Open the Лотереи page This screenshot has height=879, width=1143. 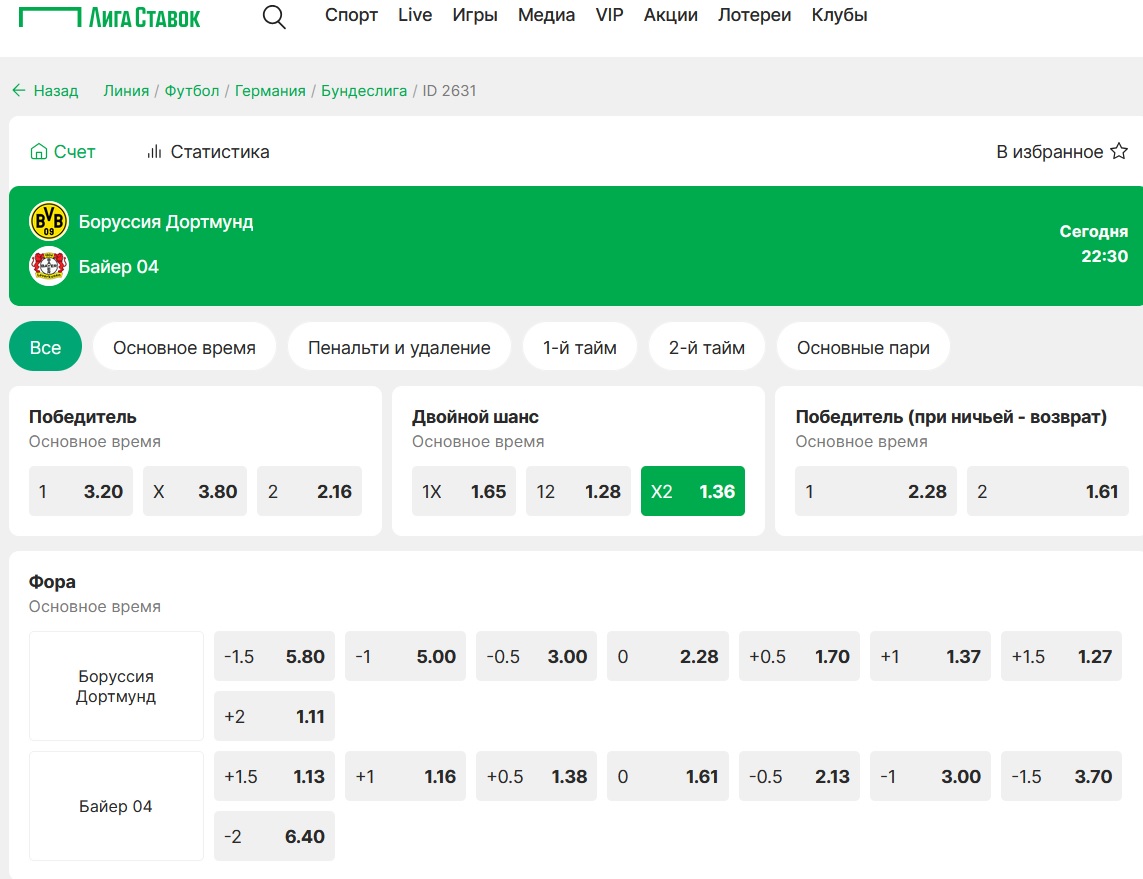pyautogui.click(x=754, y=15)
